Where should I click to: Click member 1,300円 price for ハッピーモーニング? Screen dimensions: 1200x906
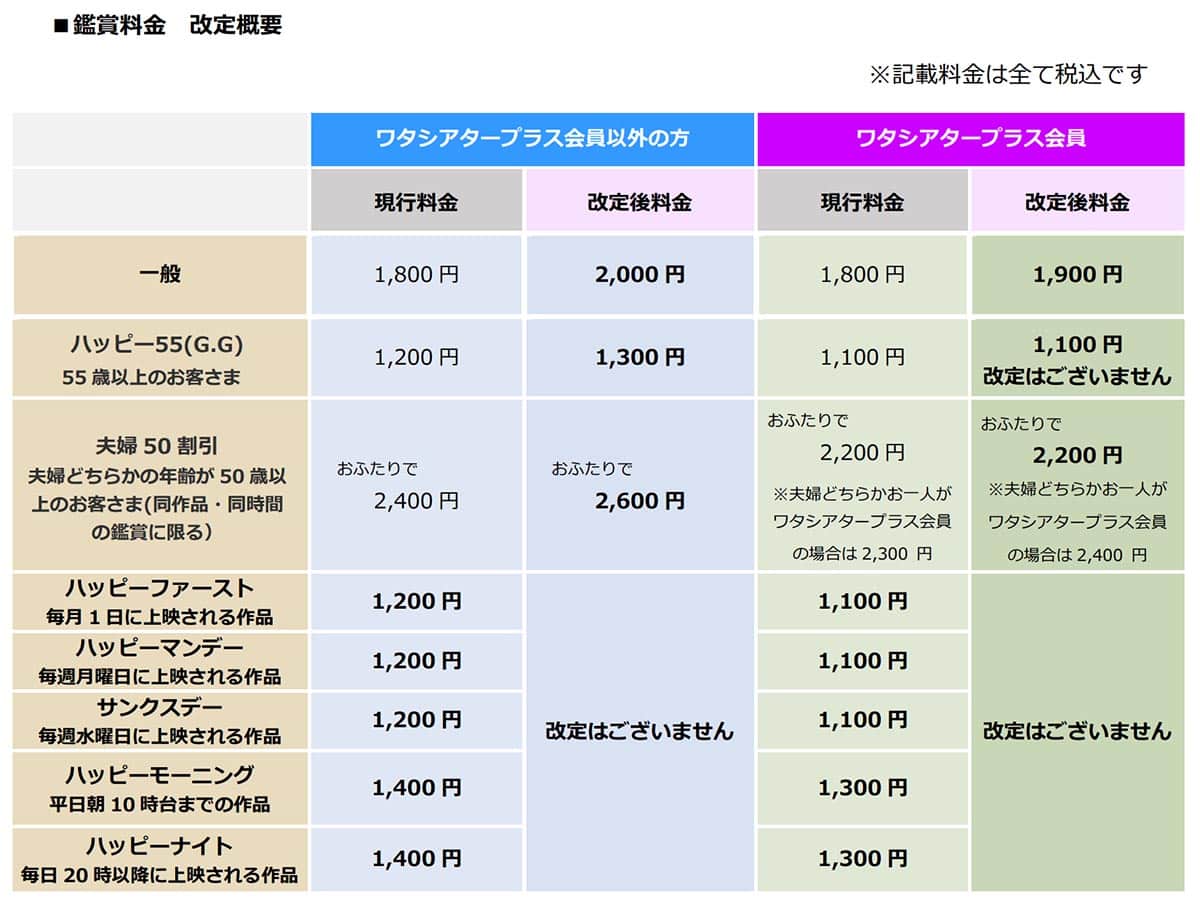tap(862, 788)
